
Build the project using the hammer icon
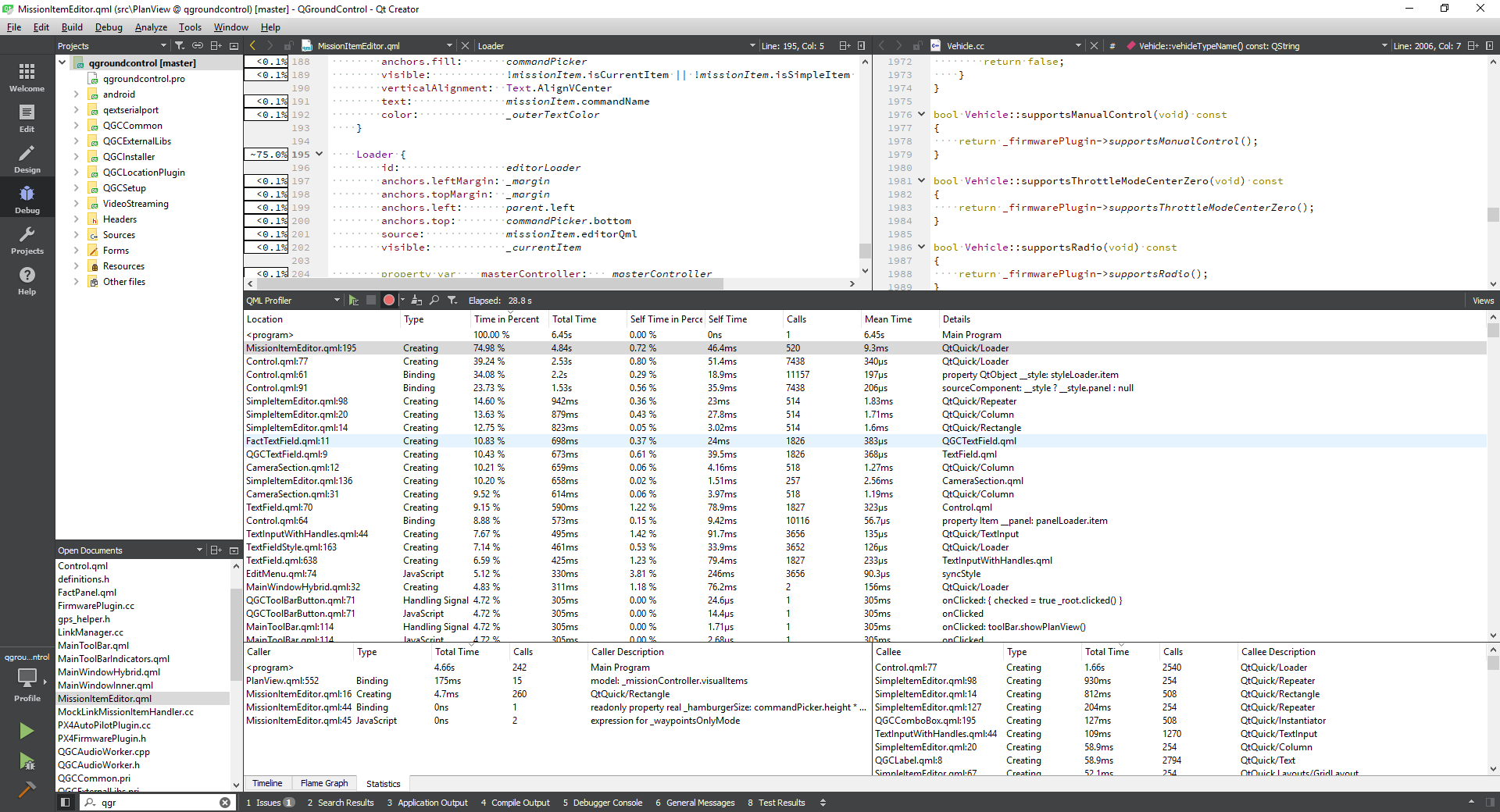(27, 790)
